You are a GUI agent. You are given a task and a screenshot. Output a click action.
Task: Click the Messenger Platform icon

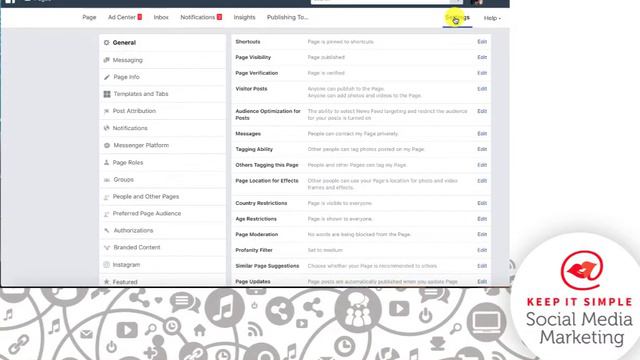pyautogui.click(x=107, y=145)
